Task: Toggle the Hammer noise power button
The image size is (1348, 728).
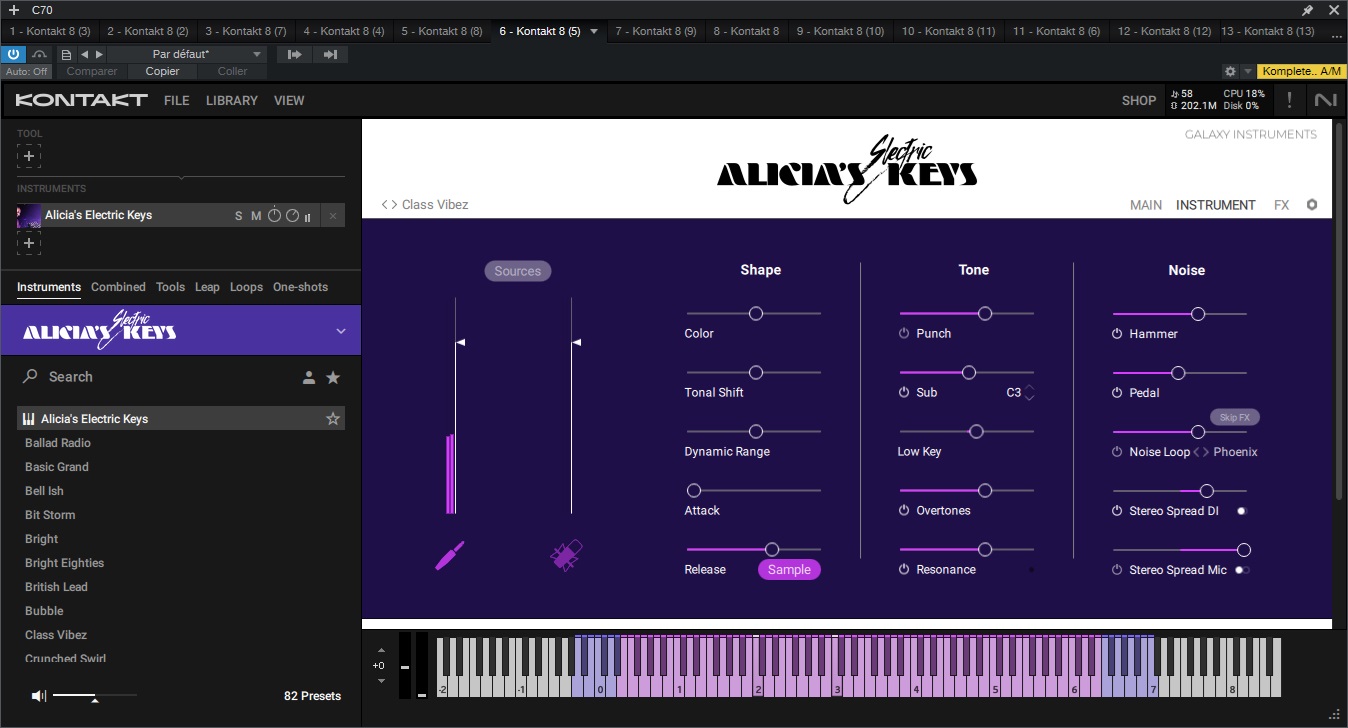Action: pyautogui.click(x=1117, y=334)
